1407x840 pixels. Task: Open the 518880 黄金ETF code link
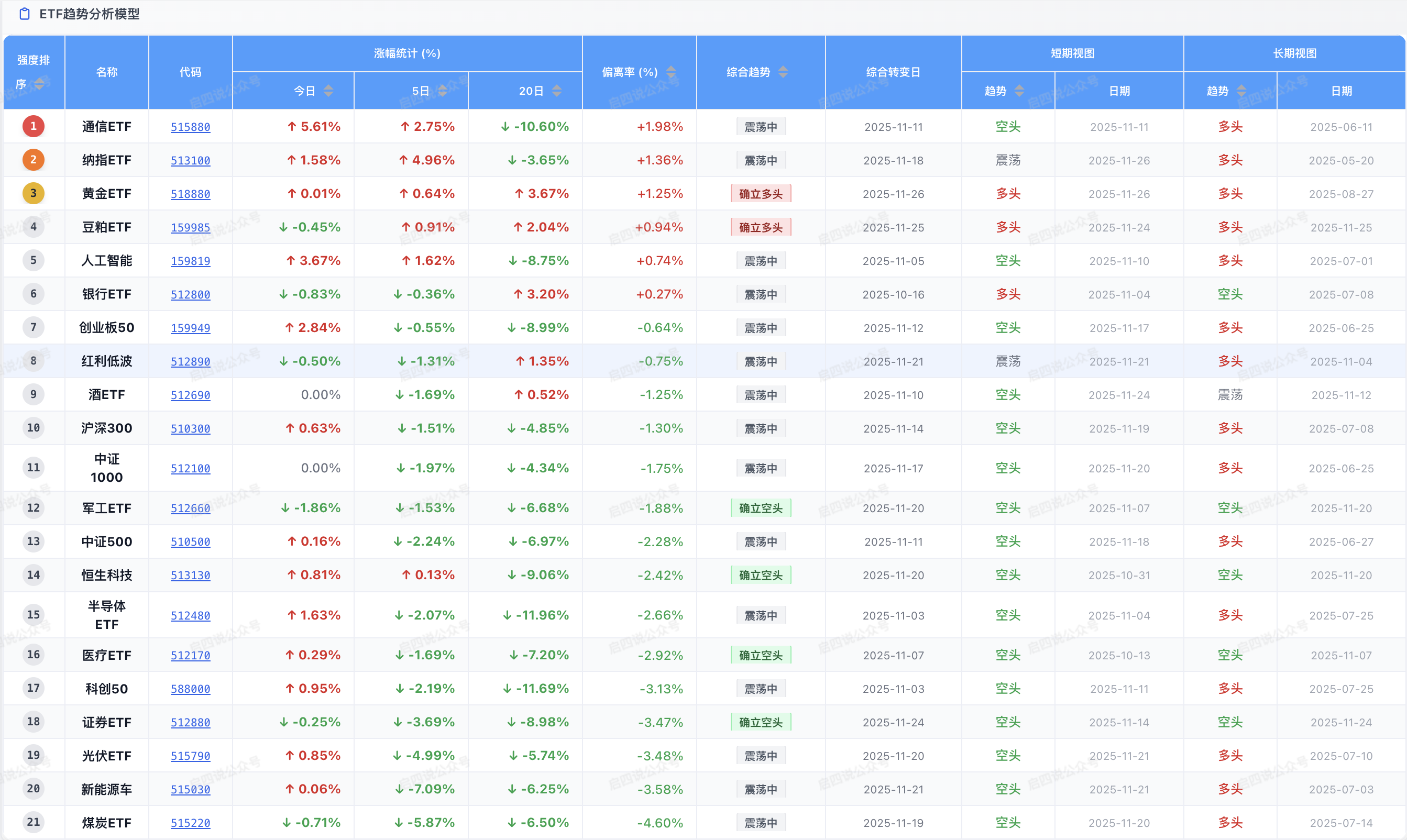pos(190,194)
